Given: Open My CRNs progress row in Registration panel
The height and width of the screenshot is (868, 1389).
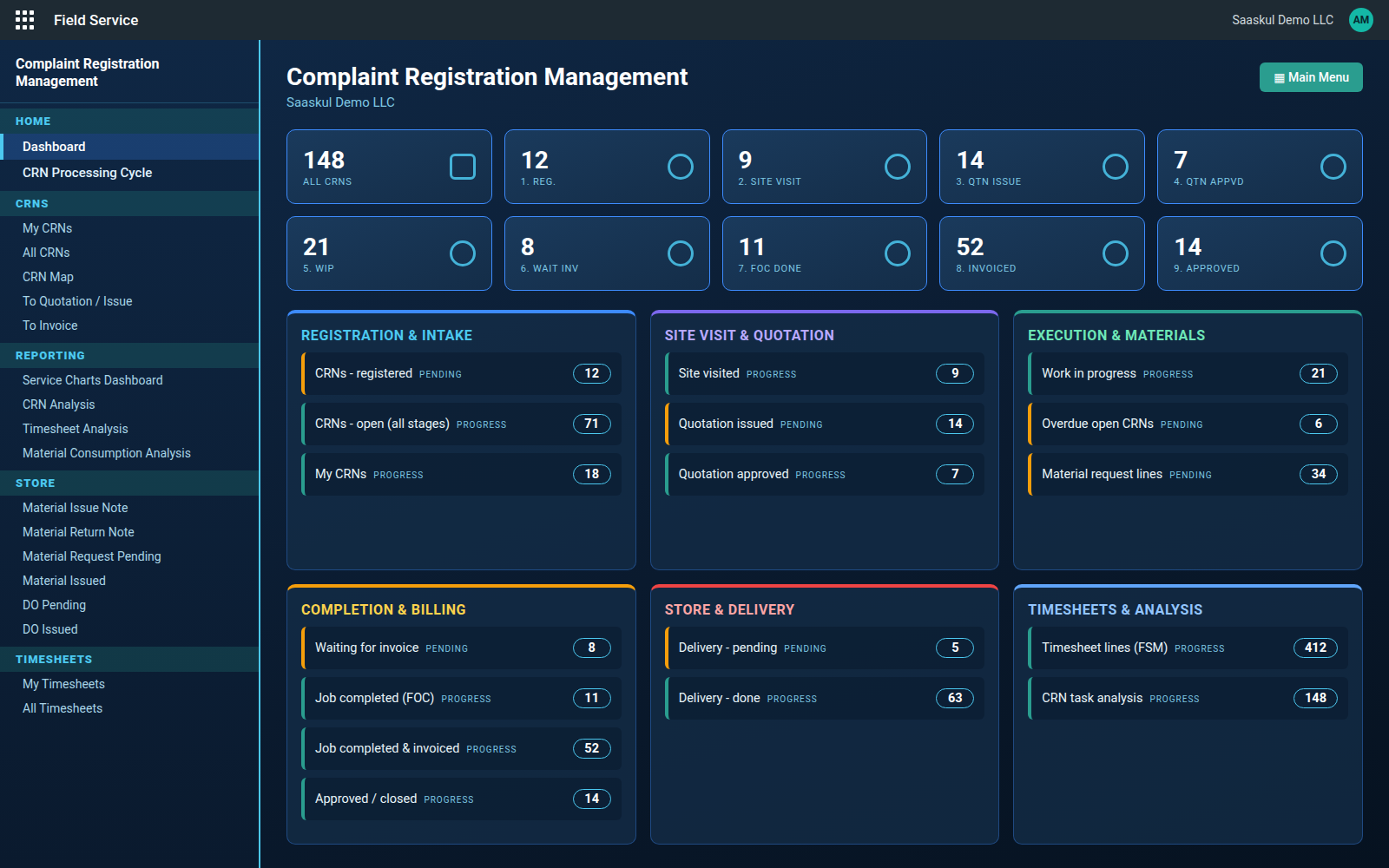Looking at the screenshot, I should pos(461,474).
